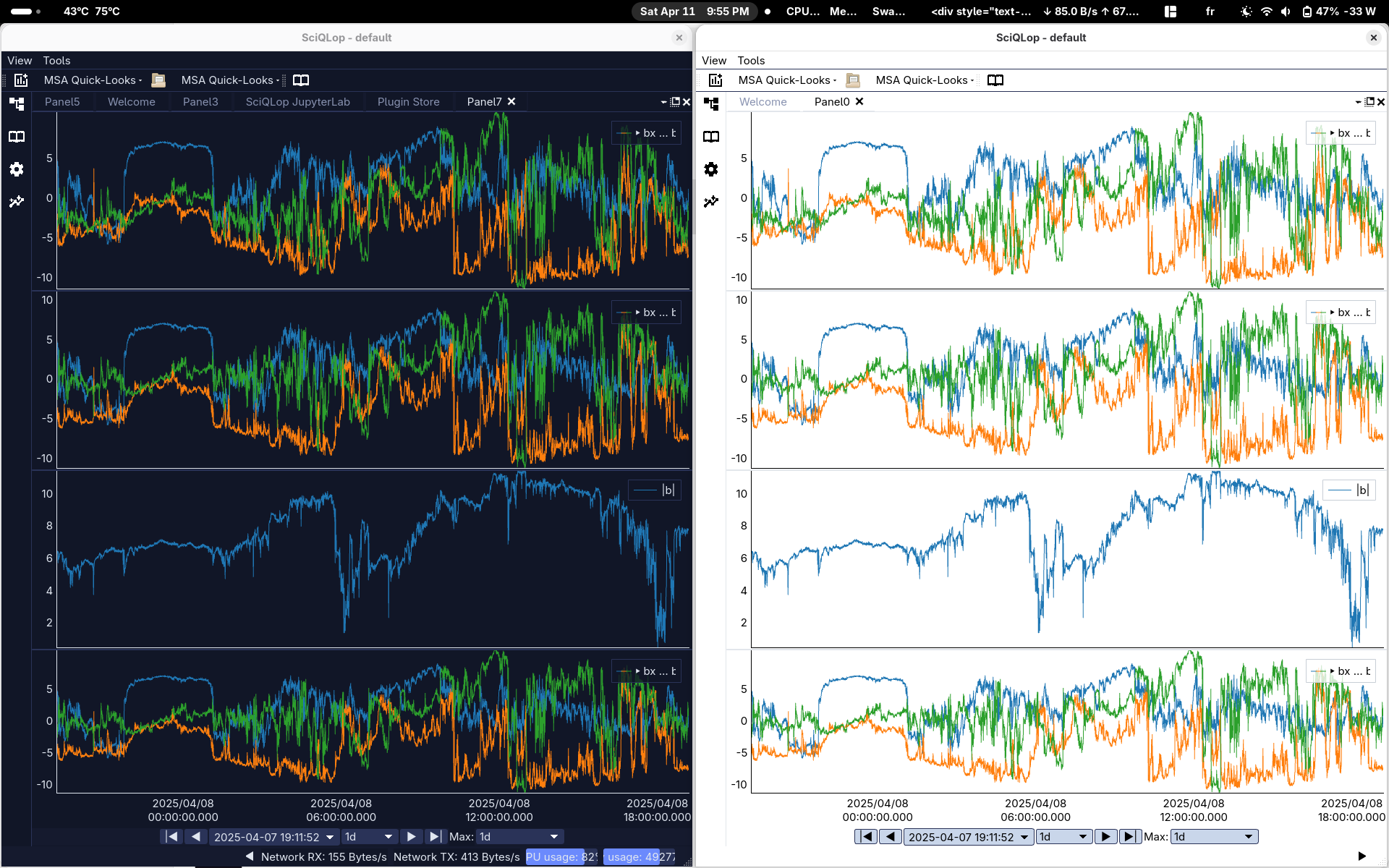Screen dimensions: 1389x868
Task: Open the View menu in left window
Action: coord(20,61)
